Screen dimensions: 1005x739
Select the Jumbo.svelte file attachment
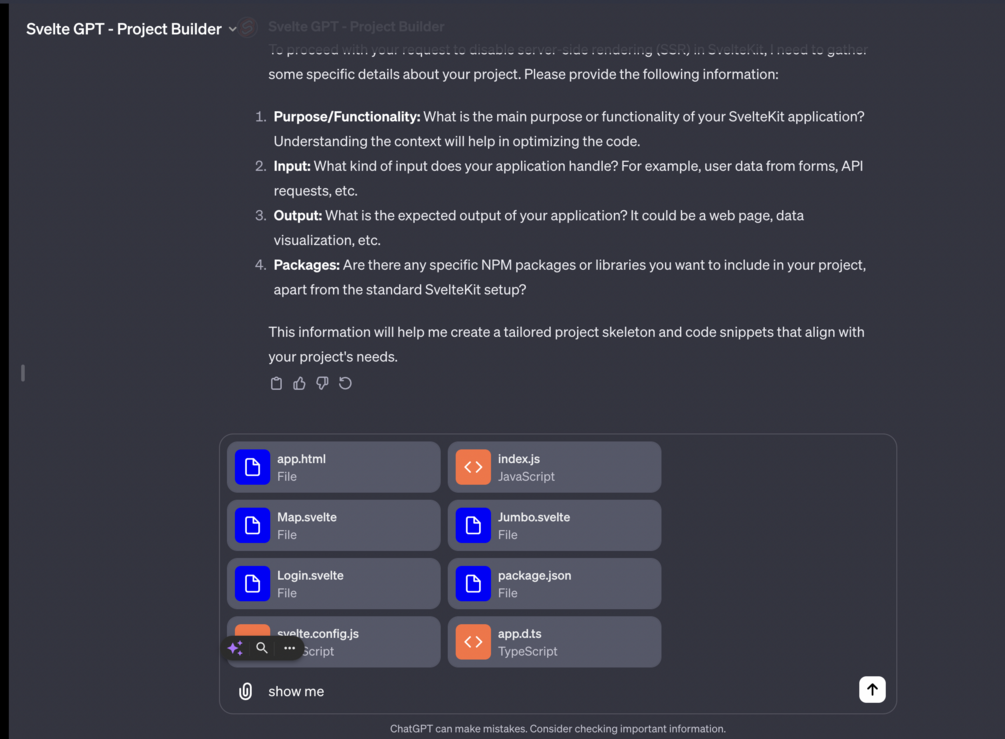click(554, 525)
